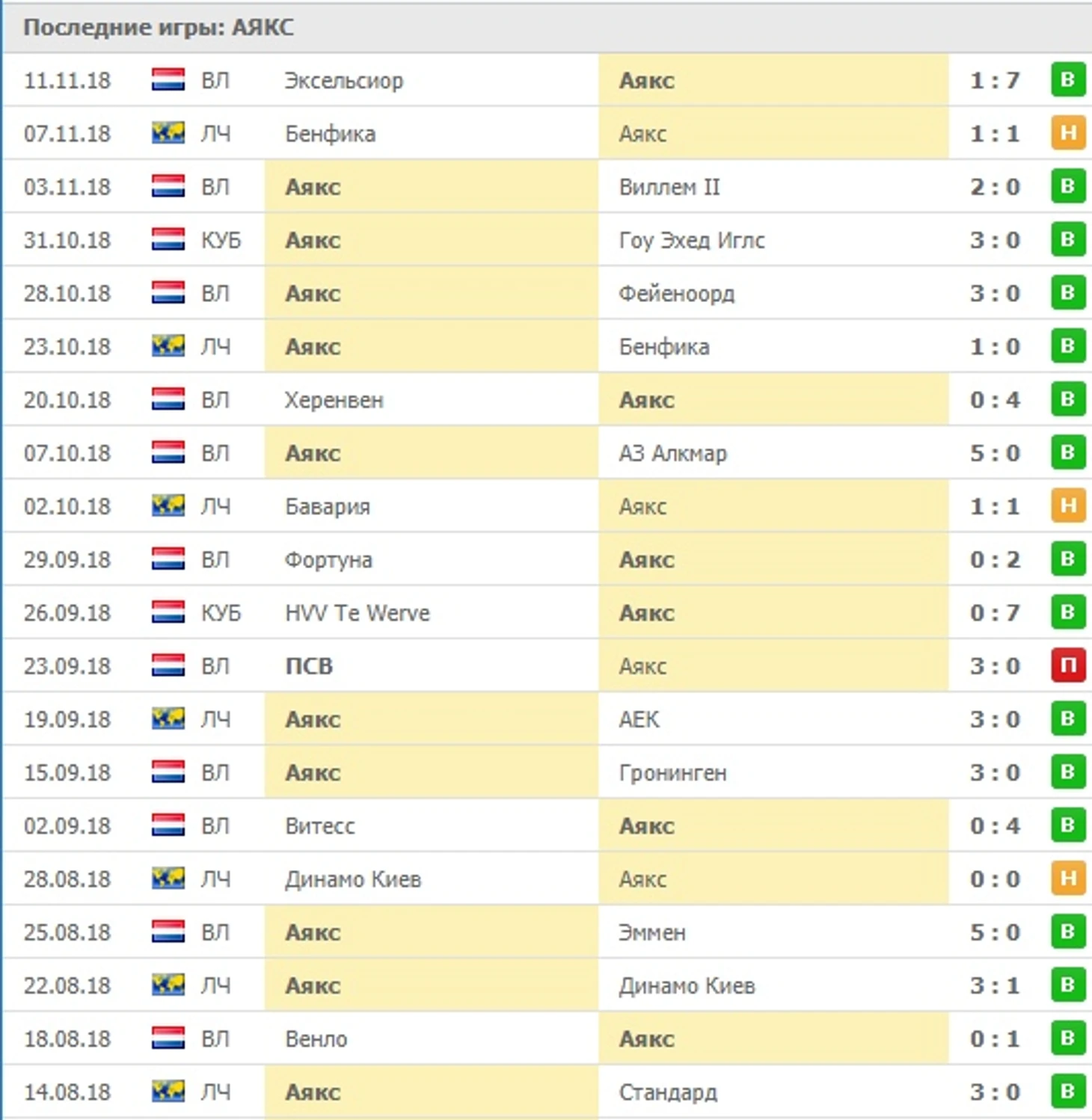This screenshot has width=1092, height=1120.
Task: Open the Херенвен team link
Action: tap(334, 401)
